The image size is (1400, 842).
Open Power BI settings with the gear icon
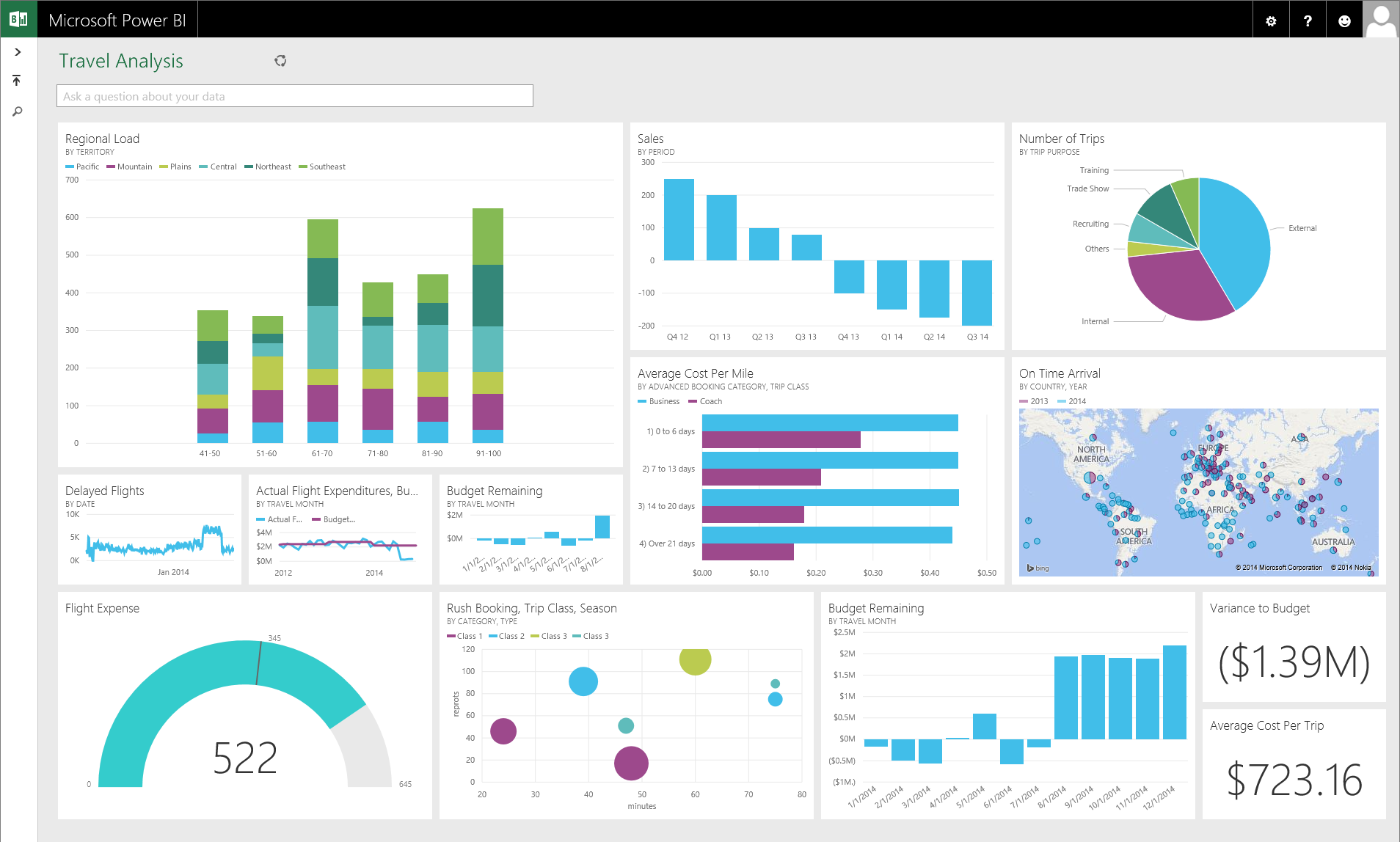point(1270,19)
